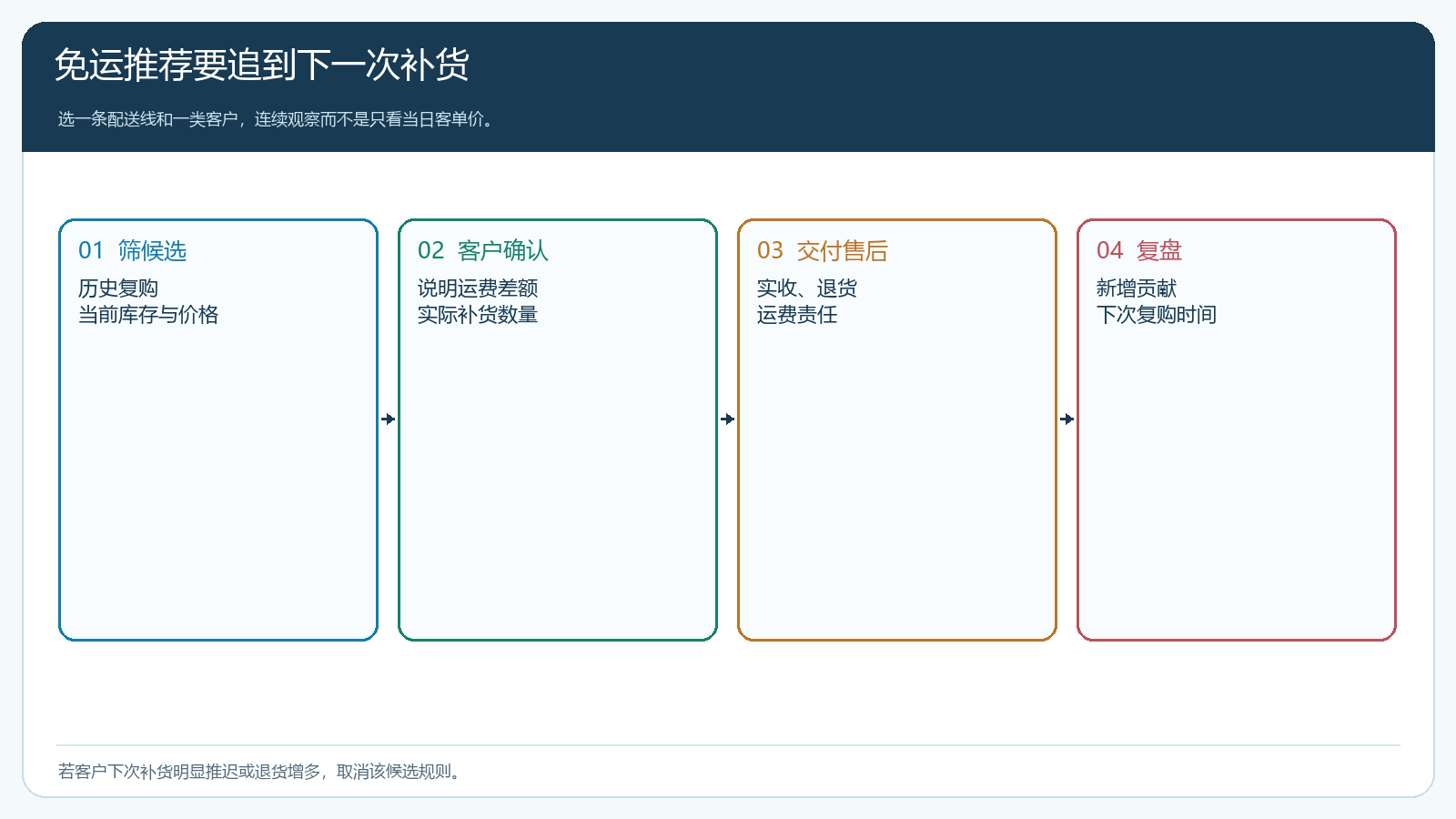
Task: Click the 下次复购时间 text line
Action: [1157, 315]
